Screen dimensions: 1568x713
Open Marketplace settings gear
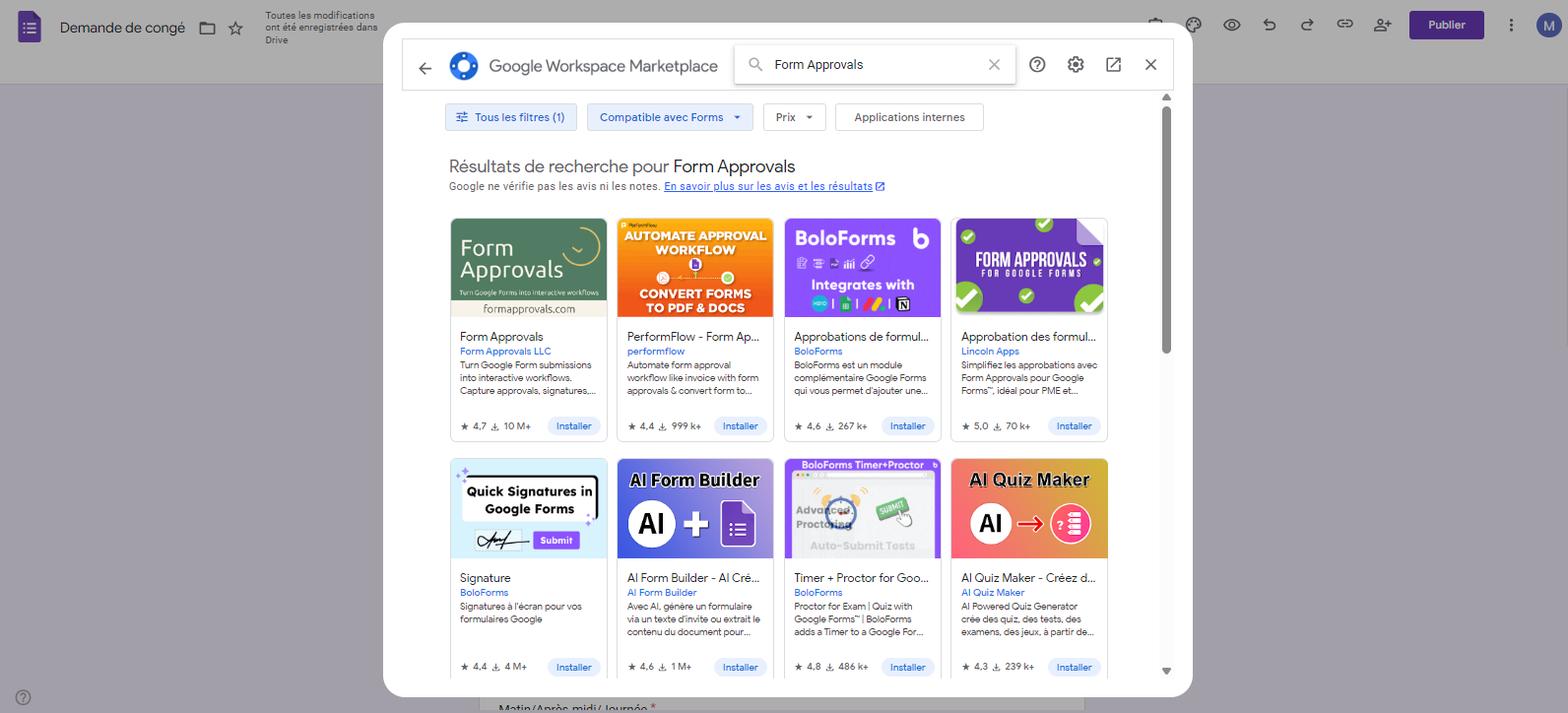pyautogui.click(x=1076, y=65)
